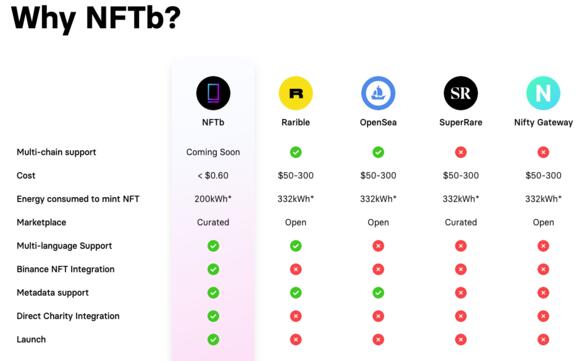Click the NFTb phone logo icon
Viewport: 580px width, 361px height.
point(213,93)
